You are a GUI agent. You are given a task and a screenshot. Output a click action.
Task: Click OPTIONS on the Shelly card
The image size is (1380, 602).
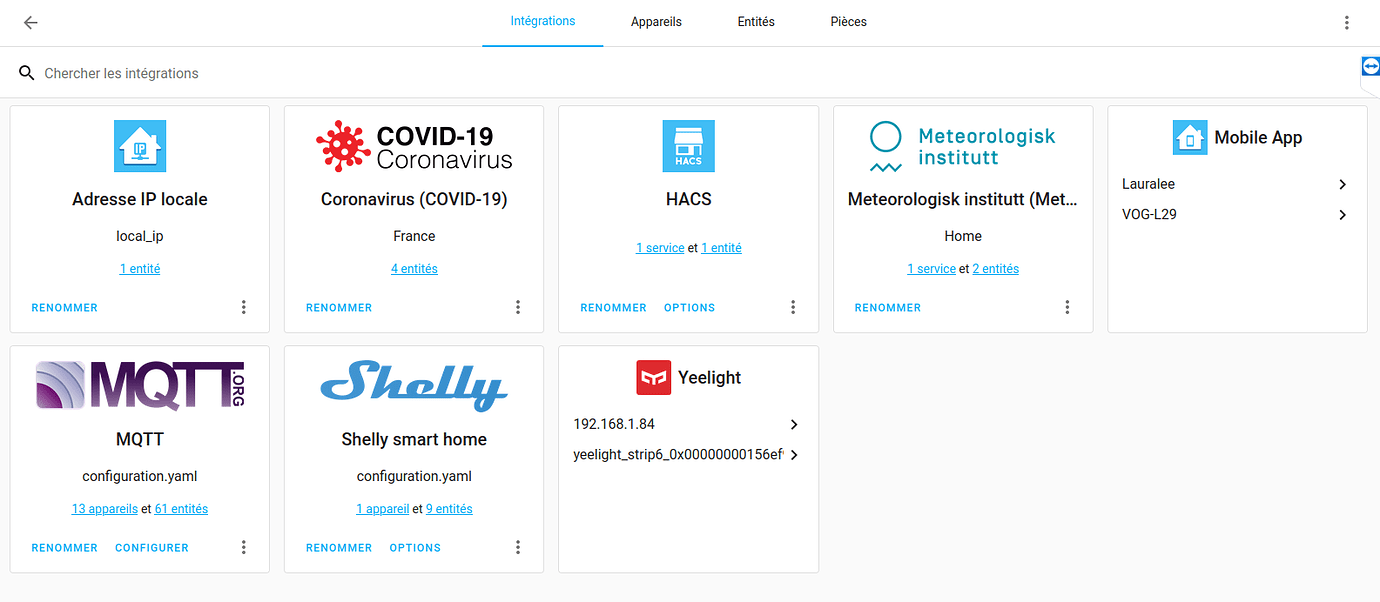point(415,548)
